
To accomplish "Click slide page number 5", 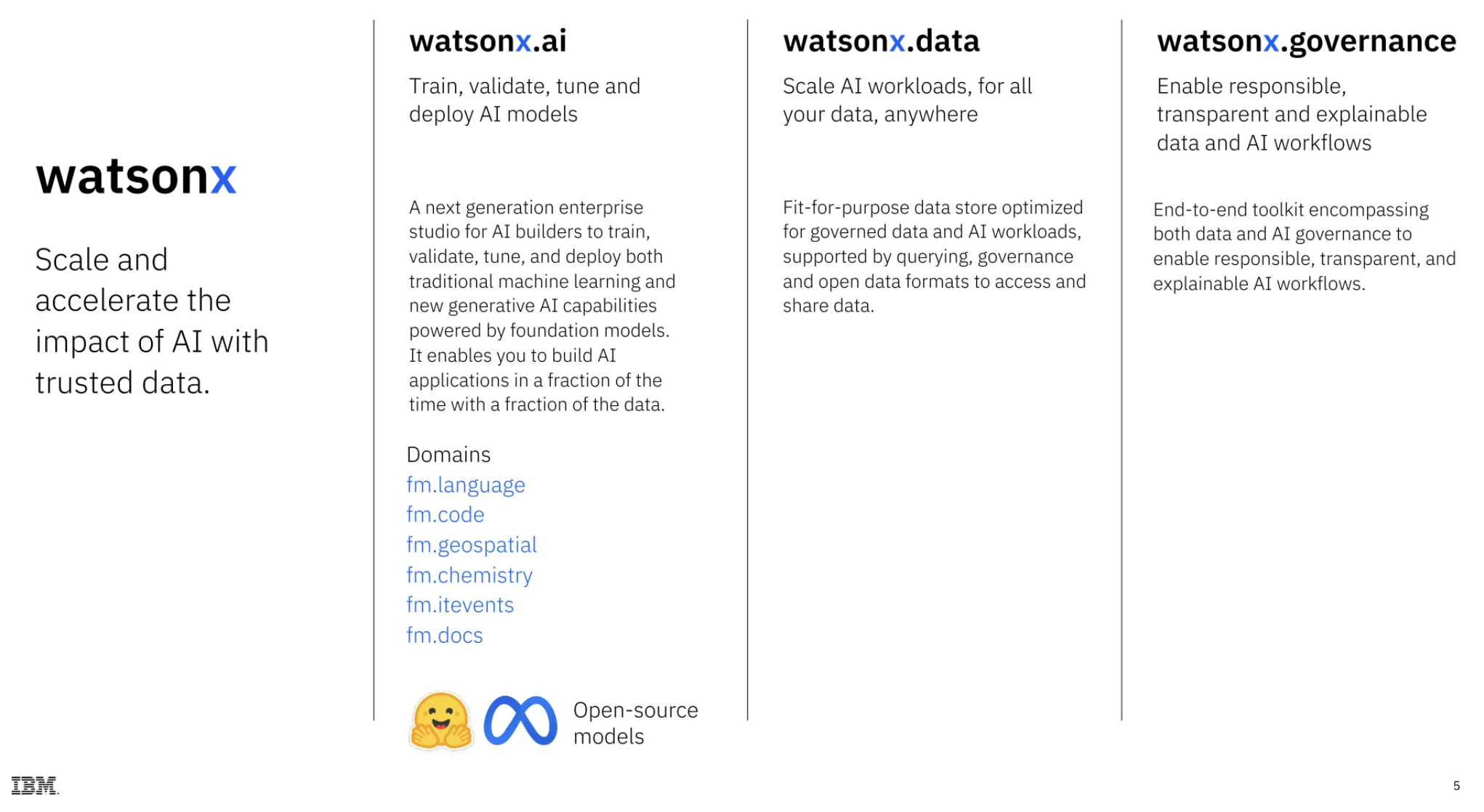I will click(1456, 786).
